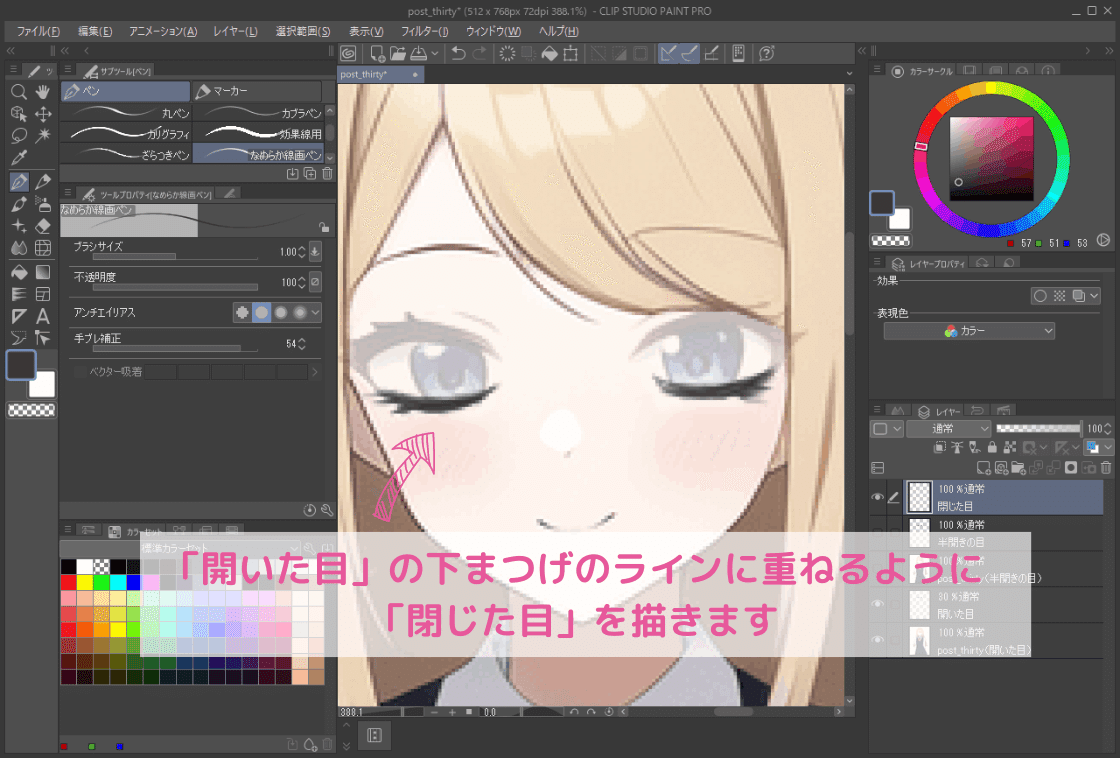Open the 標準カラーセット color set dropdown
Screen dimensions: 1120x758
coord(180,548)
